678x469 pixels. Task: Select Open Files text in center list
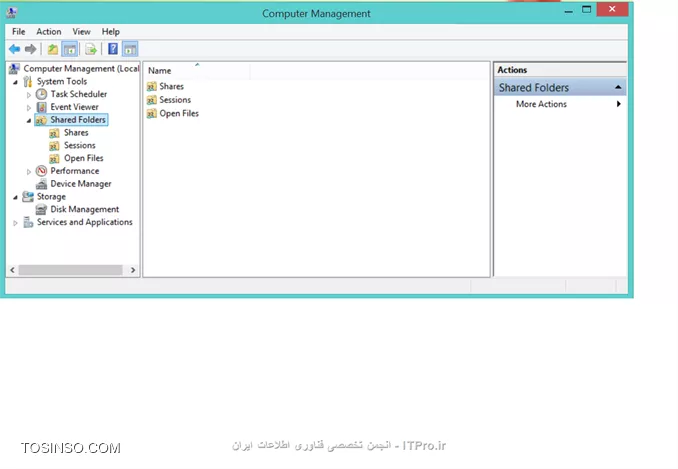tap(179, 114)
